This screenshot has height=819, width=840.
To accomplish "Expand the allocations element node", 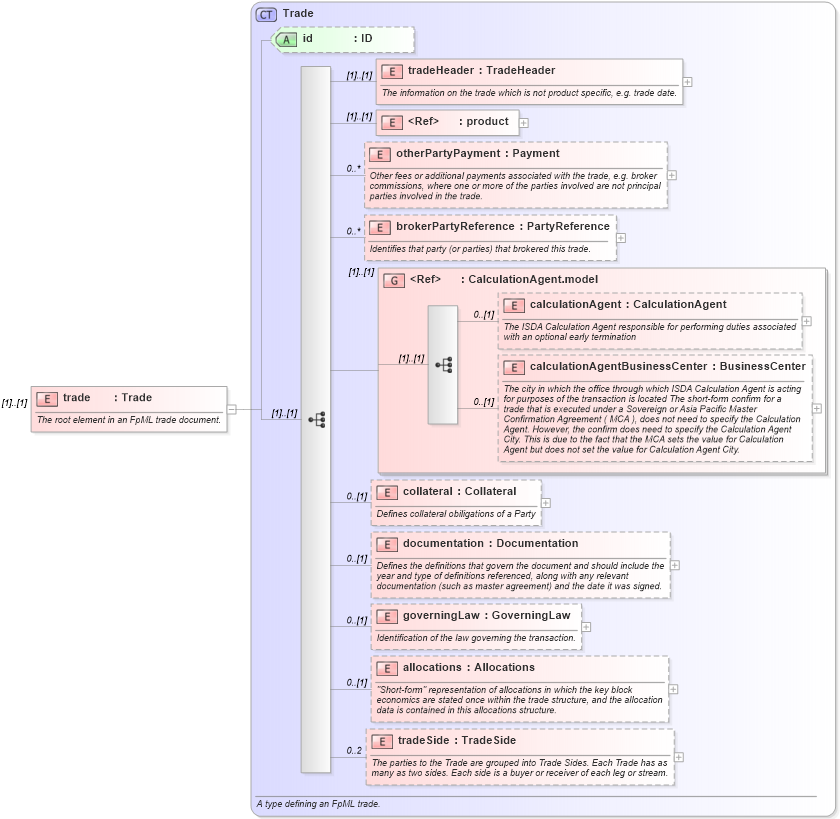I will (x=675, y=689).
